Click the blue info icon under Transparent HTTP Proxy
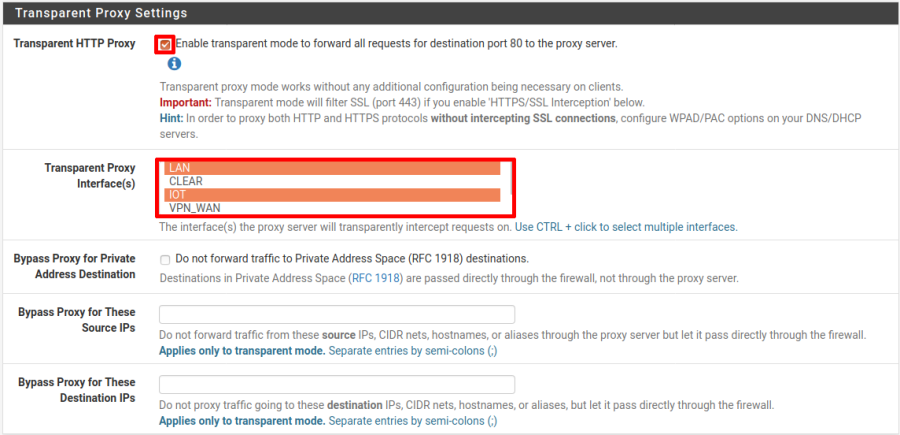The image size is (900, 435). [x=174, y=64]
